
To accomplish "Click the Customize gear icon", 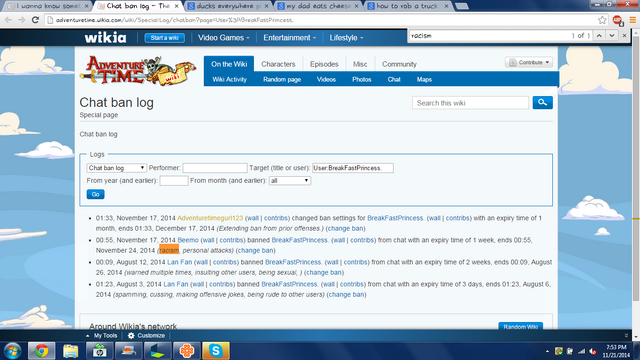I will pos(131,336).
